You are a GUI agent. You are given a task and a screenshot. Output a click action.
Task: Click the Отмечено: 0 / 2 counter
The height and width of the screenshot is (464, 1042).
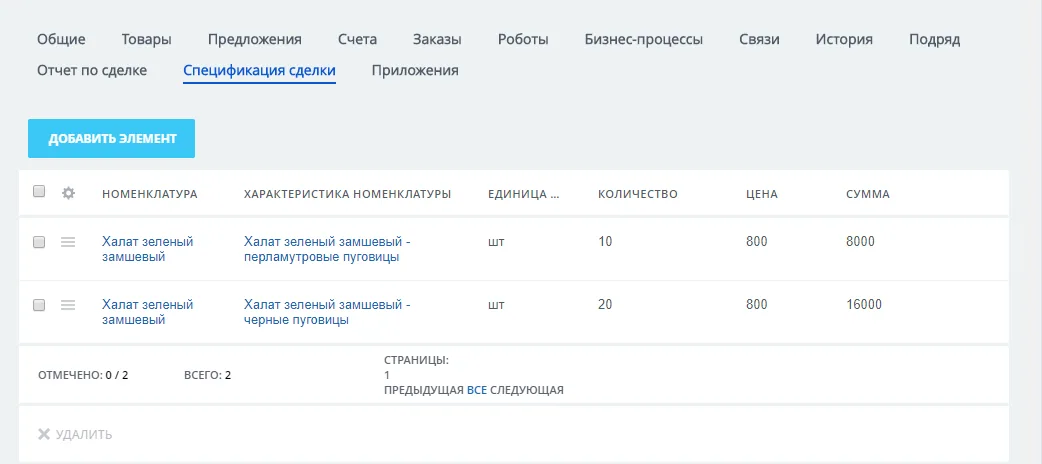coord(83,375)
